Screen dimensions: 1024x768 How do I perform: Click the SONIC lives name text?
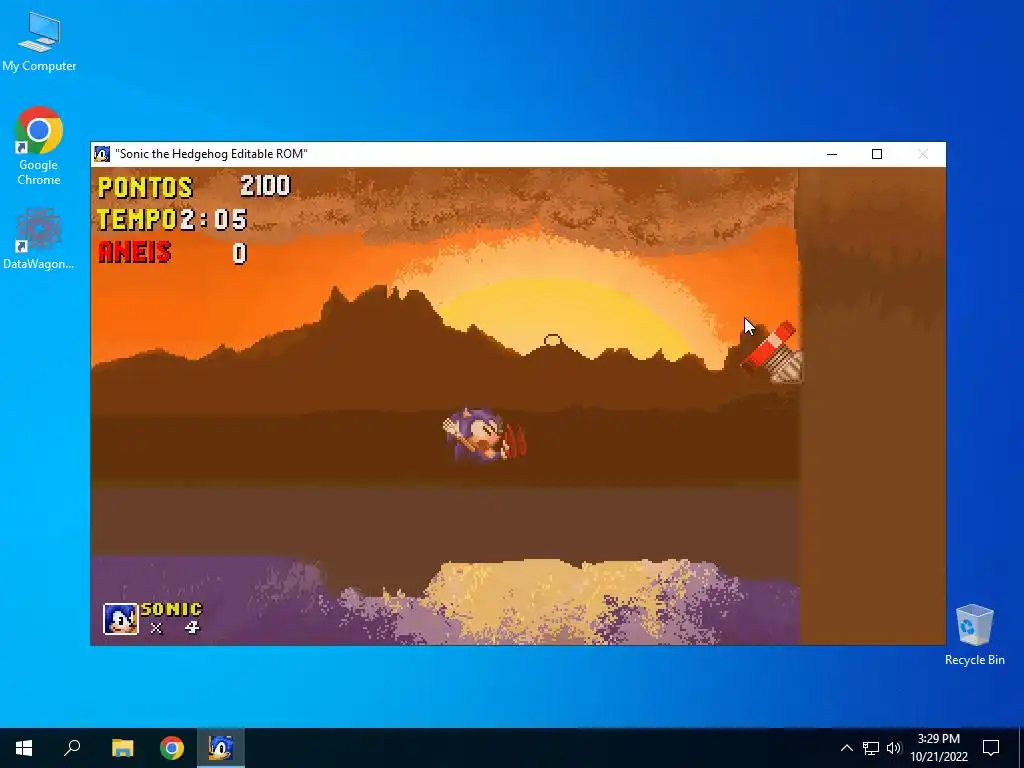pos(172,609)
